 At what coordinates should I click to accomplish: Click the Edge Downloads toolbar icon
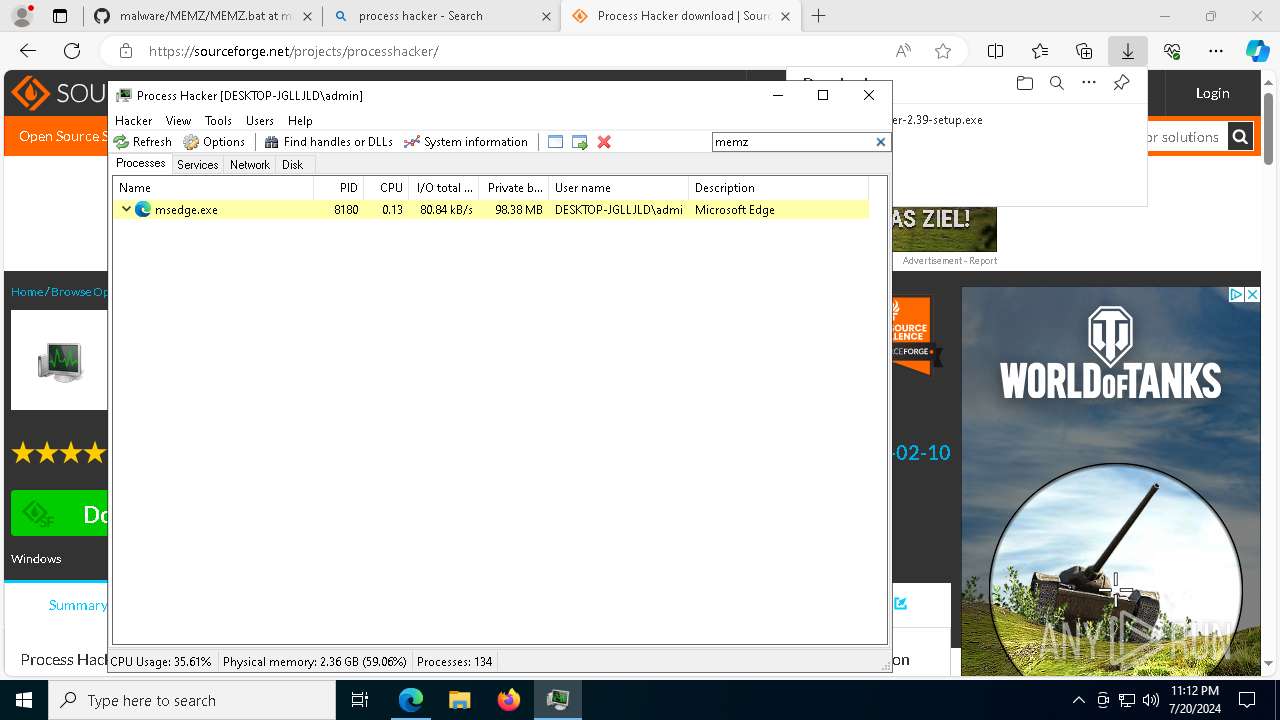1127,51
